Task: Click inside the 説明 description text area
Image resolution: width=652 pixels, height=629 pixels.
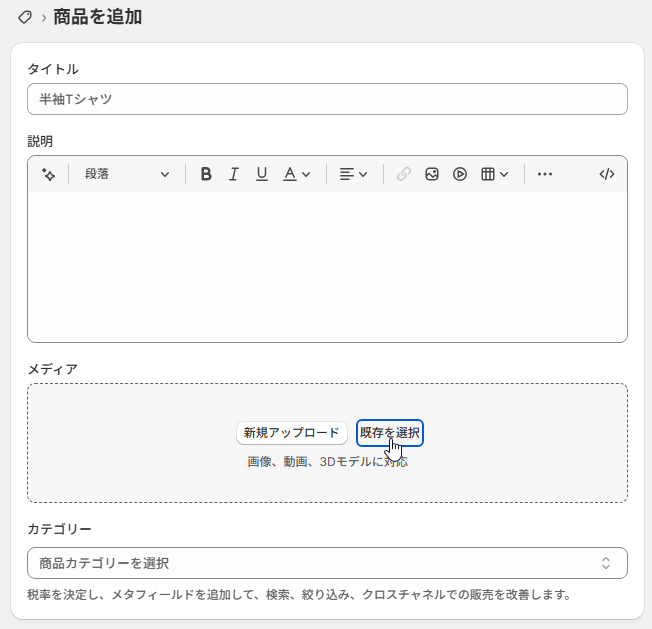Action: [327, 266]
